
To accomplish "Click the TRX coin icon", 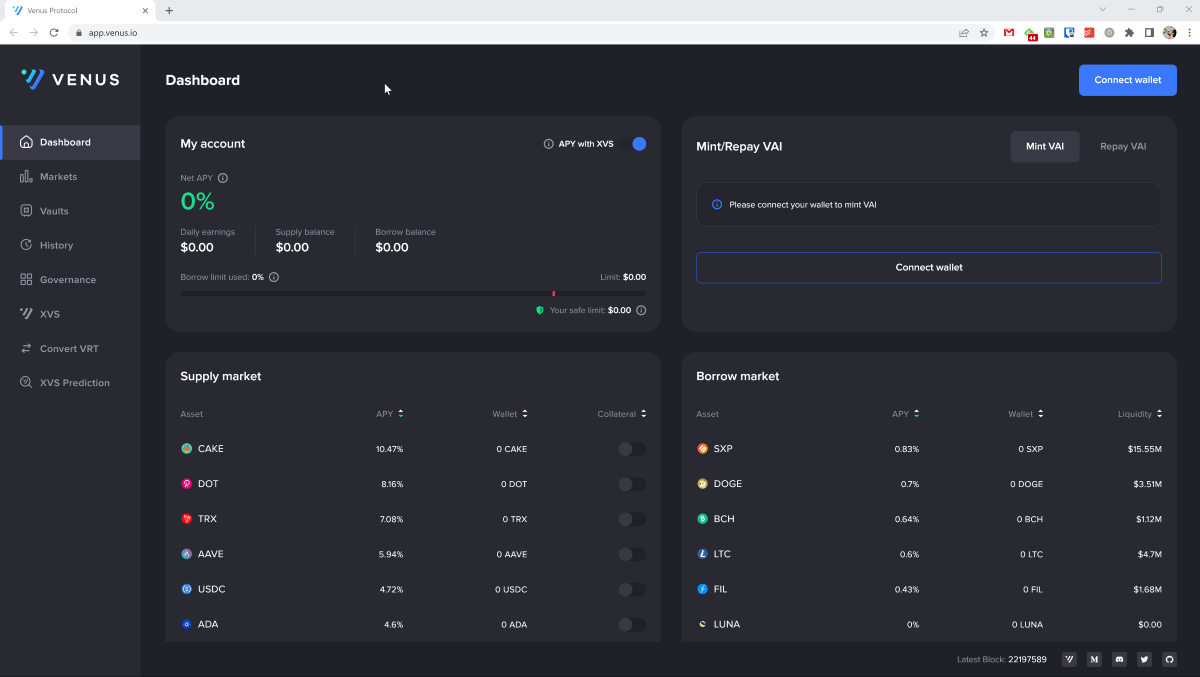I will pos(186,519).
